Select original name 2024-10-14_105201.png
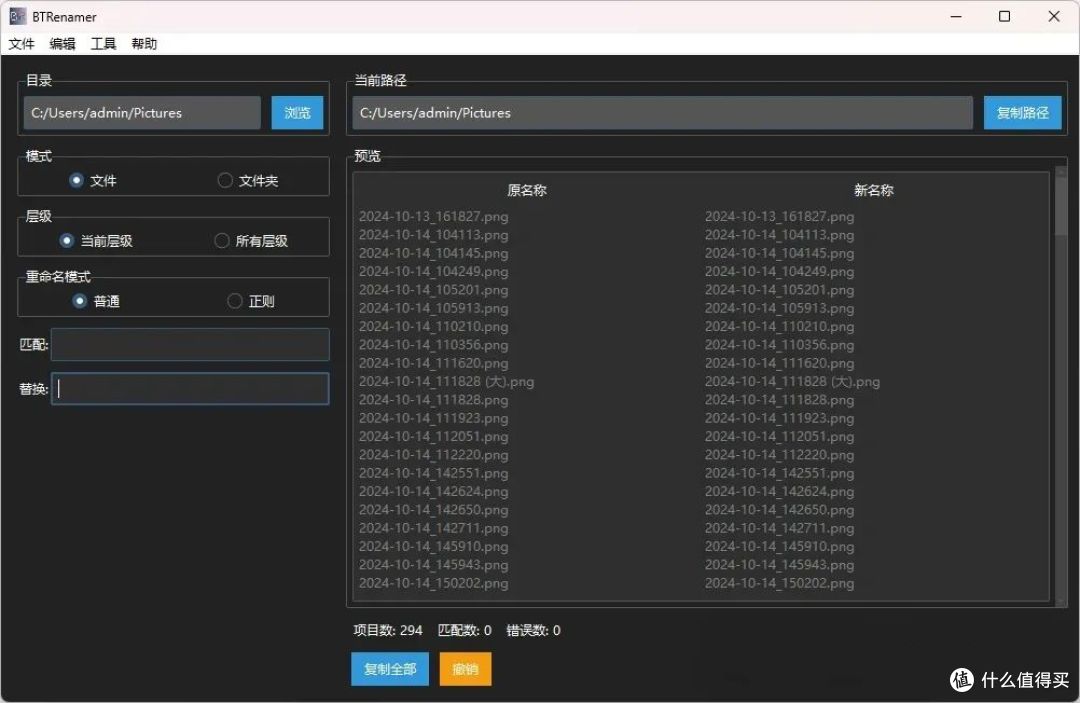 click(x=433, y=290)
